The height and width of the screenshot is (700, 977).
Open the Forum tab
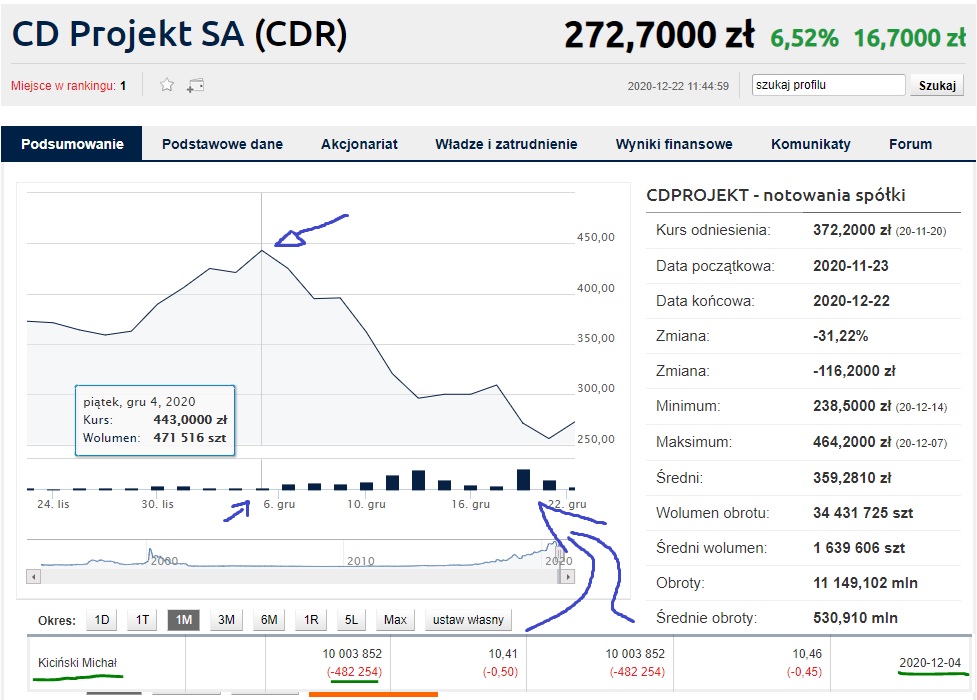910,144
